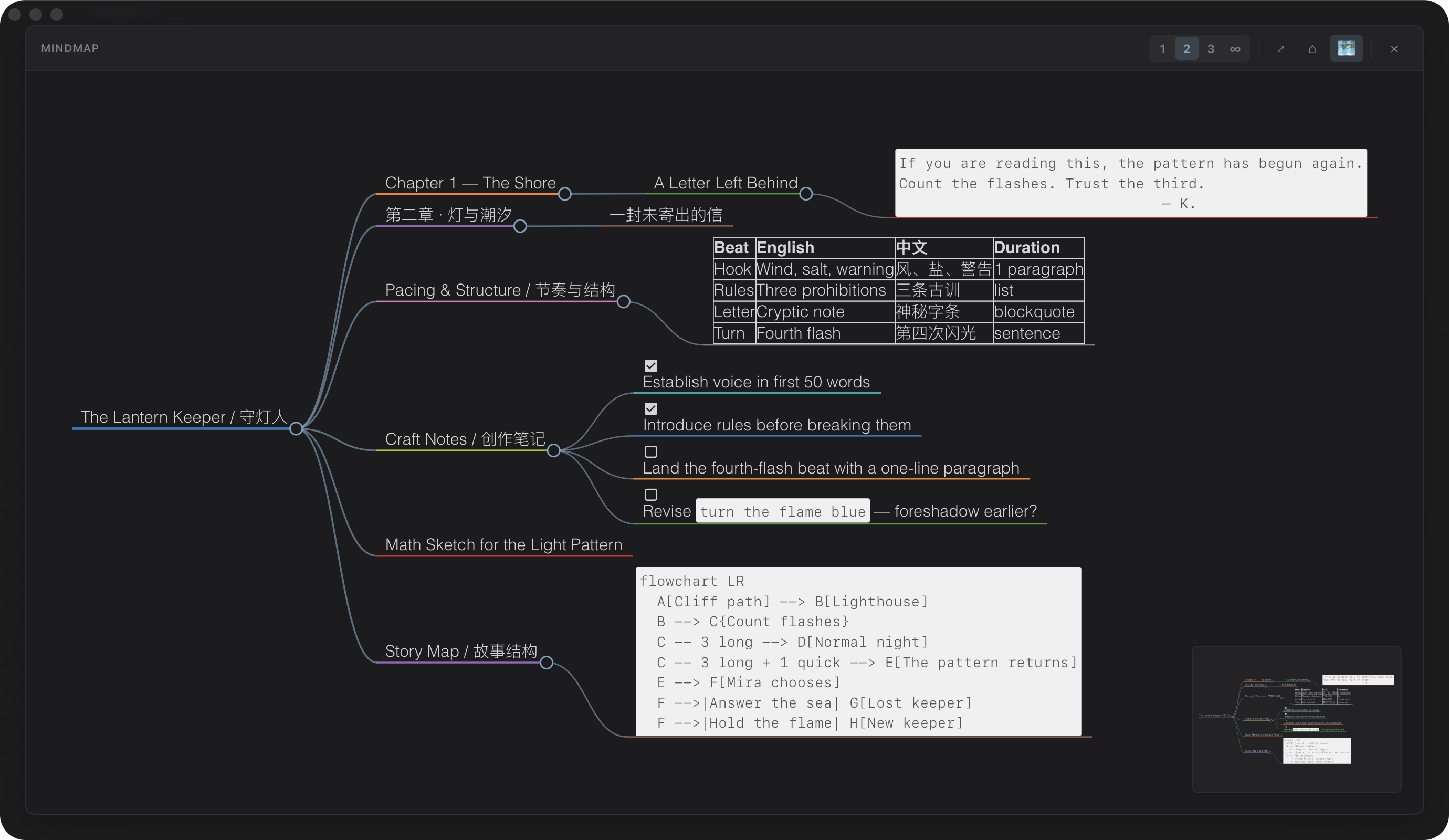
Task: Check Land the fourth-flash beat task
Action: [650, 452]
